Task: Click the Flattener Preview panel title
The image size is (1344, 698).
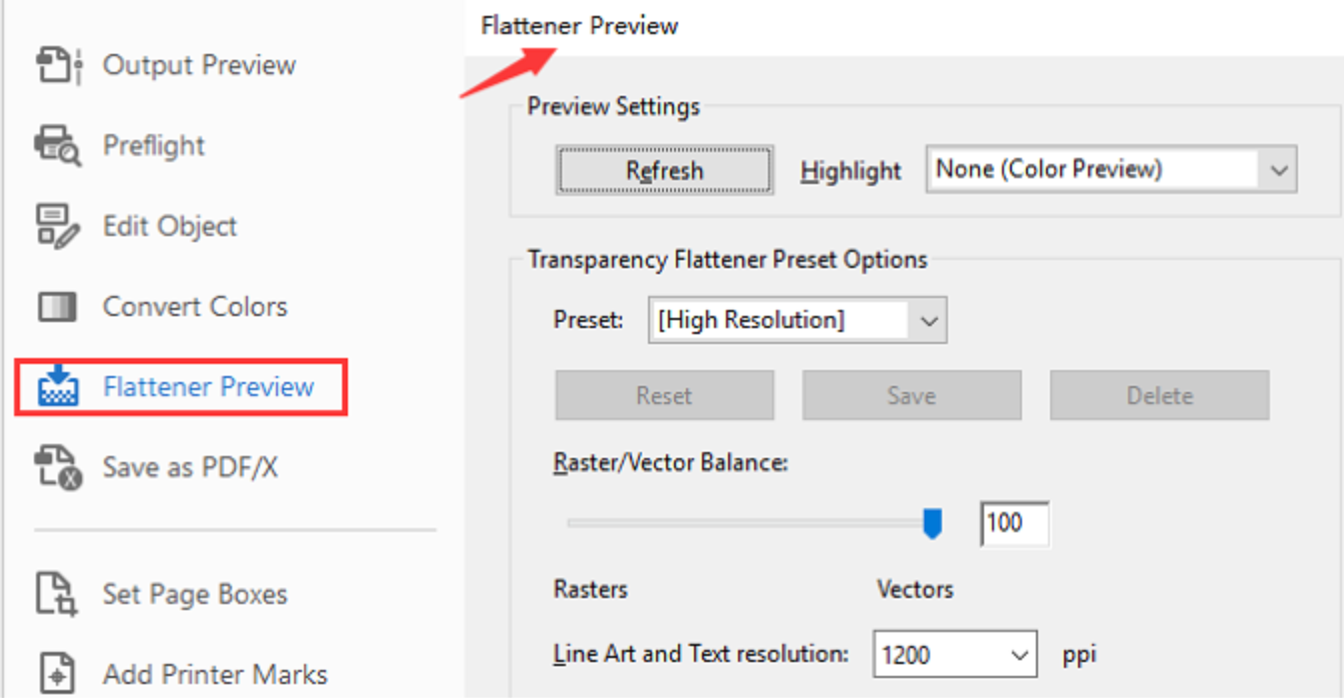Action: point(578,25)
